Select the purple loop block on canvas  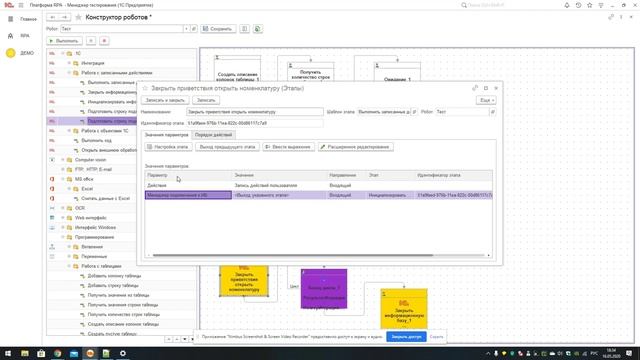[324, 289]
